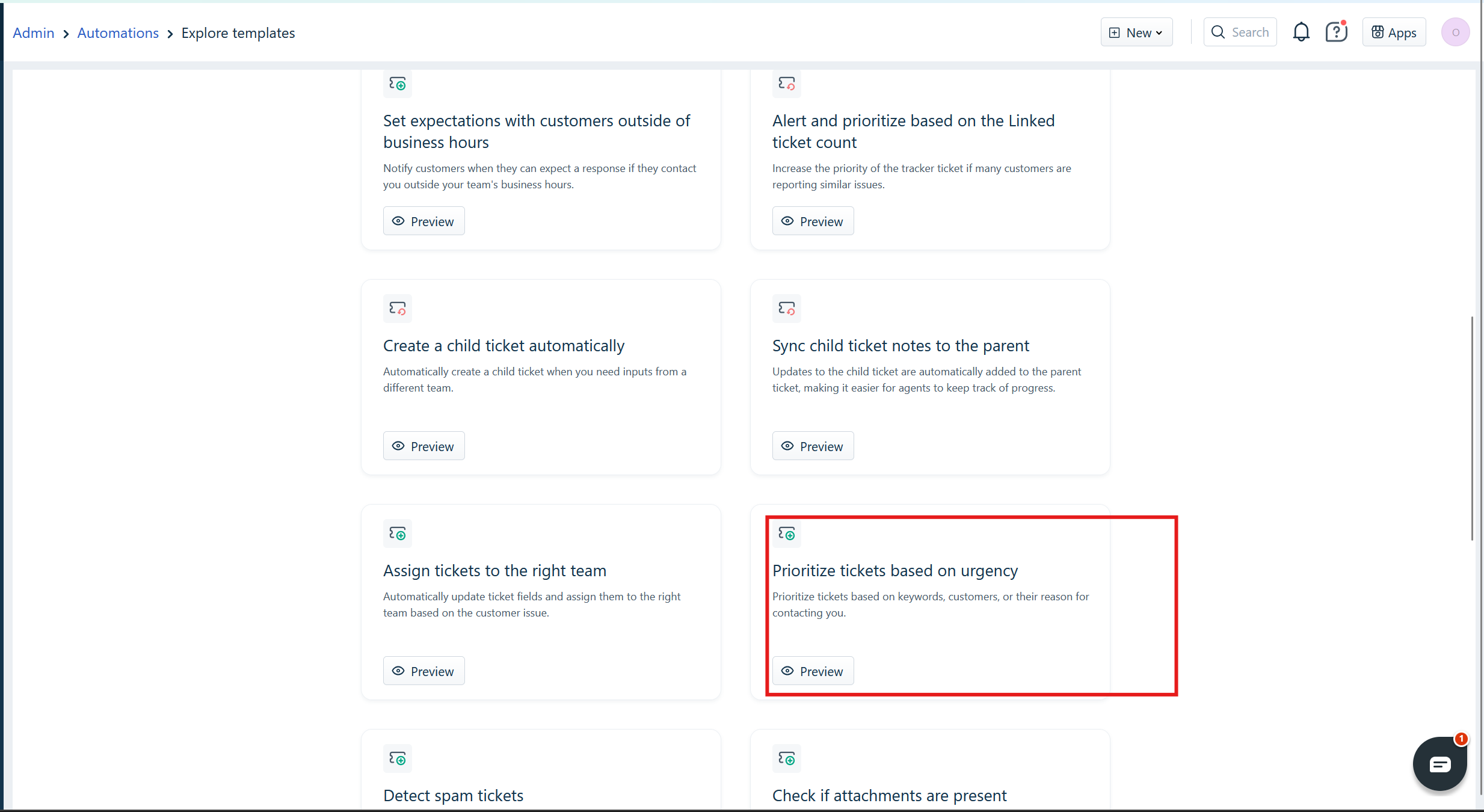Click Assign tickets to the right team title
The width and height of the screenshot is (1484, 812).
495,571
